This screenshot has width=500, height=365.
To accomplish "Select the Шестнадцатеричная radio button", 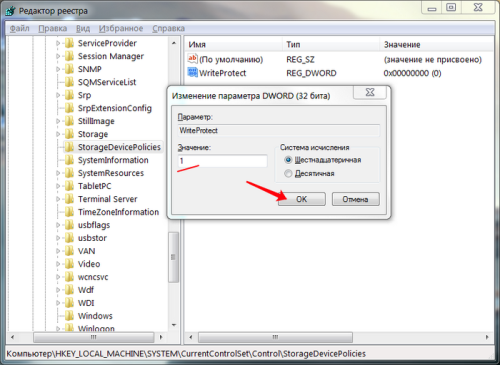I will [x=288, y=160].
